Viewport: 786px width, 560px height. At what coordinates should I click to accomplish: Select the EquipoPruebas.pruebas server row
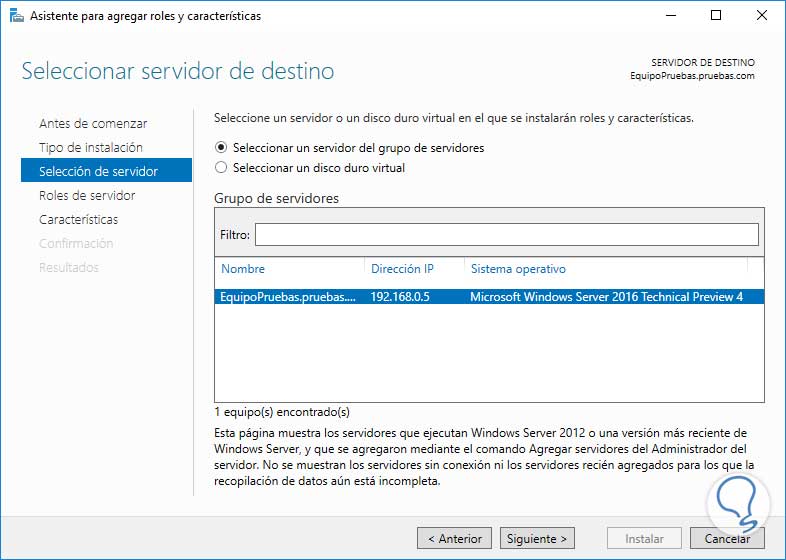pyautogui.click(x=489, y=297)
